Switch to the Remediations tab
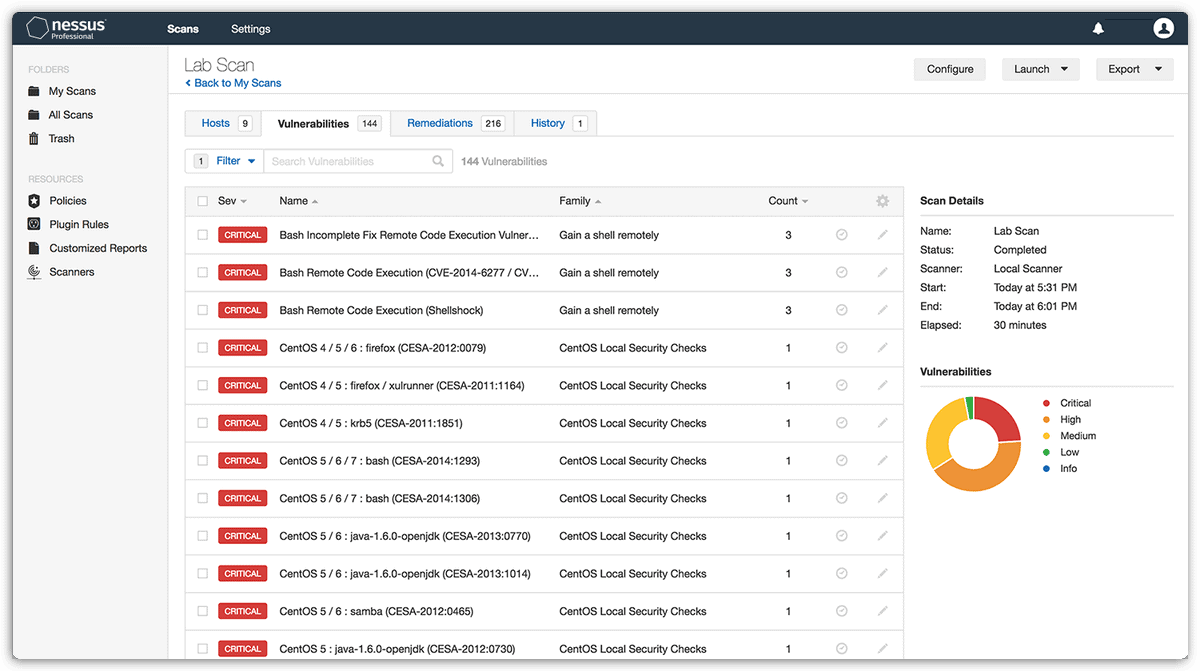Viewport: 1200px width, 671px height. pyautogui.click(x=454, y=123)
